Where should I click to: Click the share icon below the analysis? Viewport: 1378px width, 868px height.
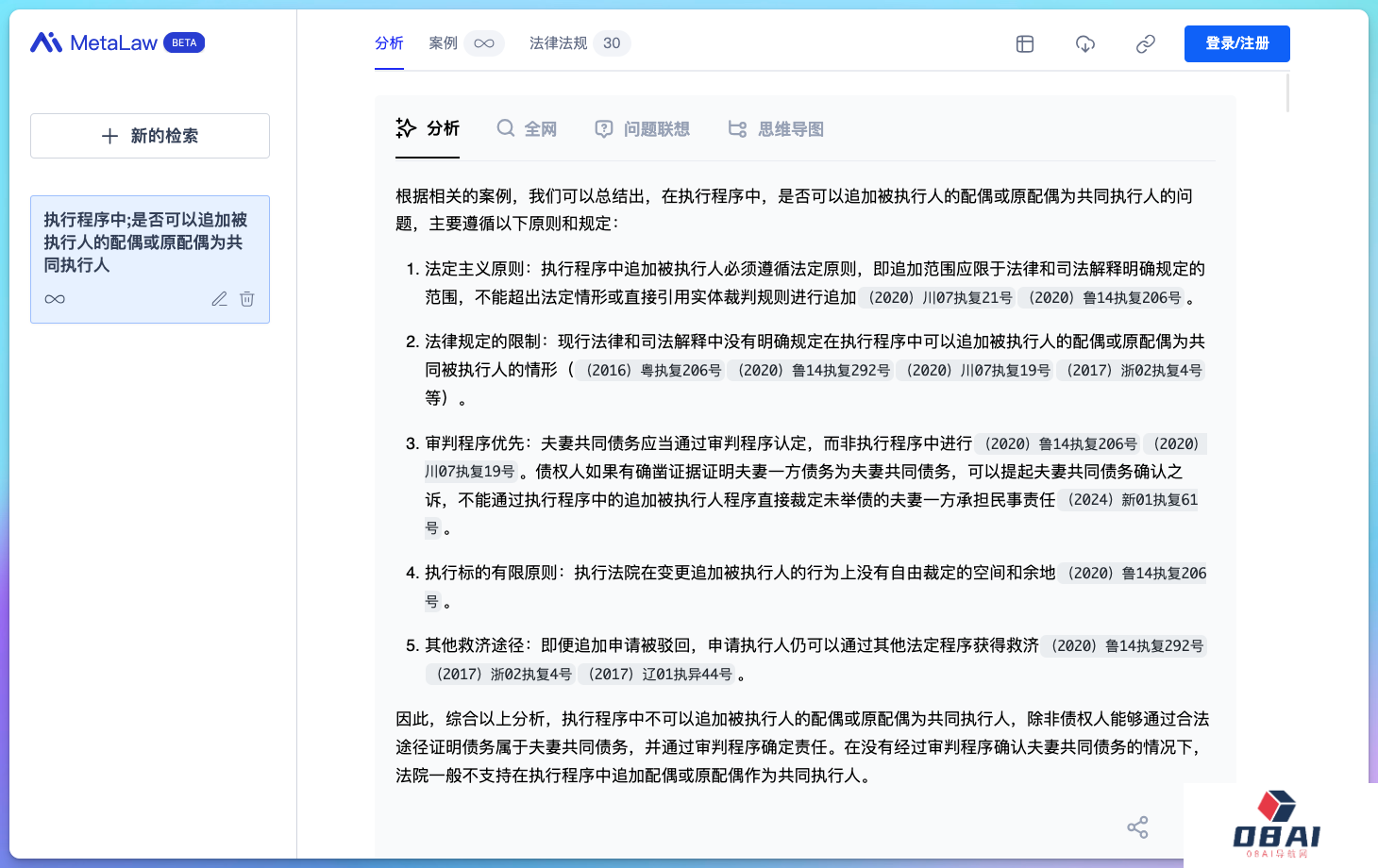pos(1137,827)
